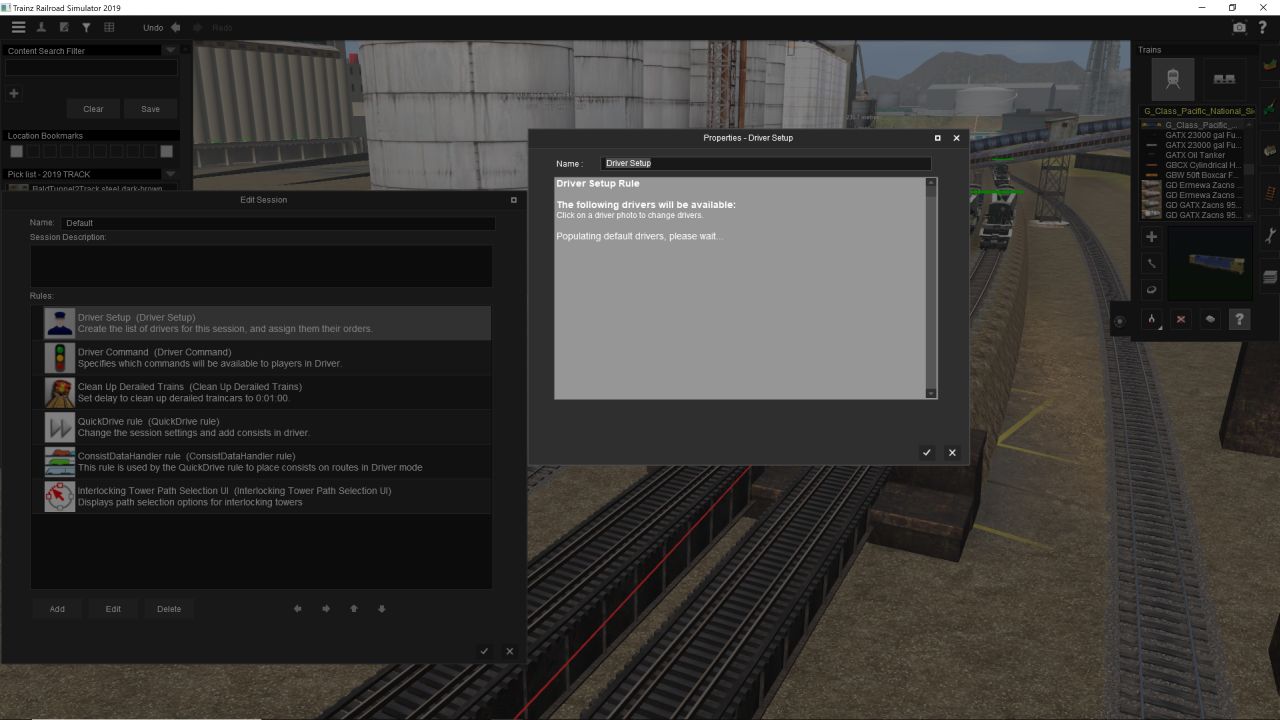Expand the Pick list 2019 TRACK dropdown

pos(170,174)
